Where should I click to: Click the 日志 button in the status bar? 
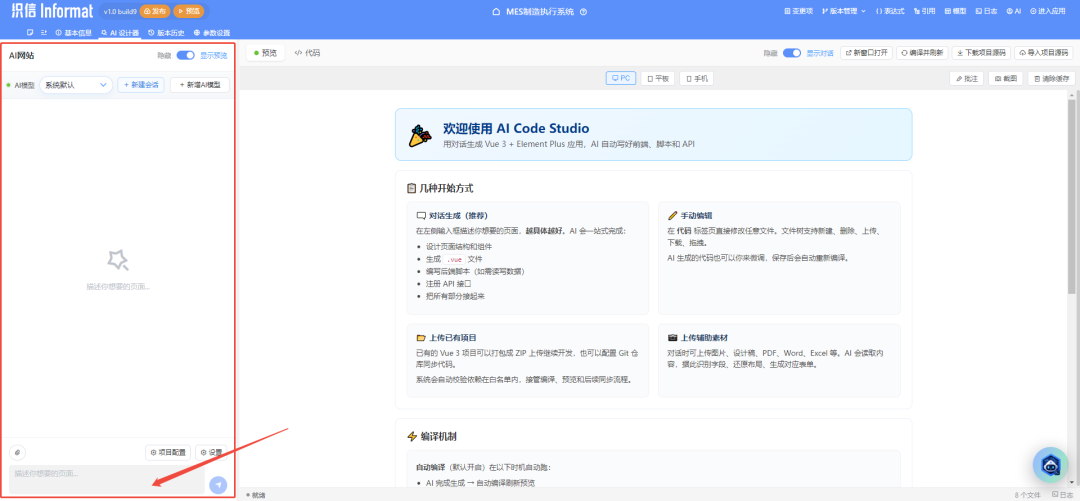click(1062, 495)
